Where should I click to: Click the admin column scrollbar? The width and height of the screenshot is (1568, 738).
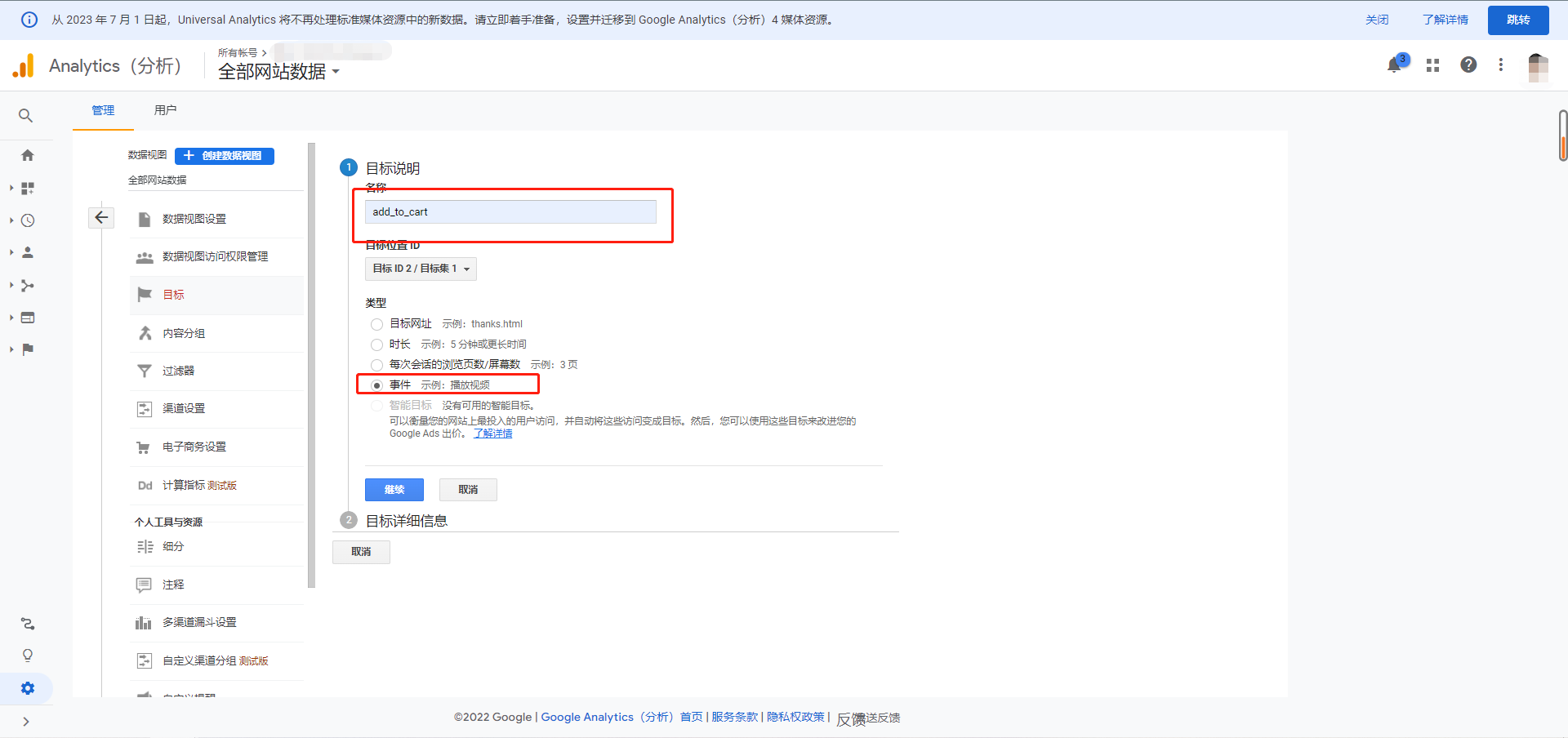311,365
